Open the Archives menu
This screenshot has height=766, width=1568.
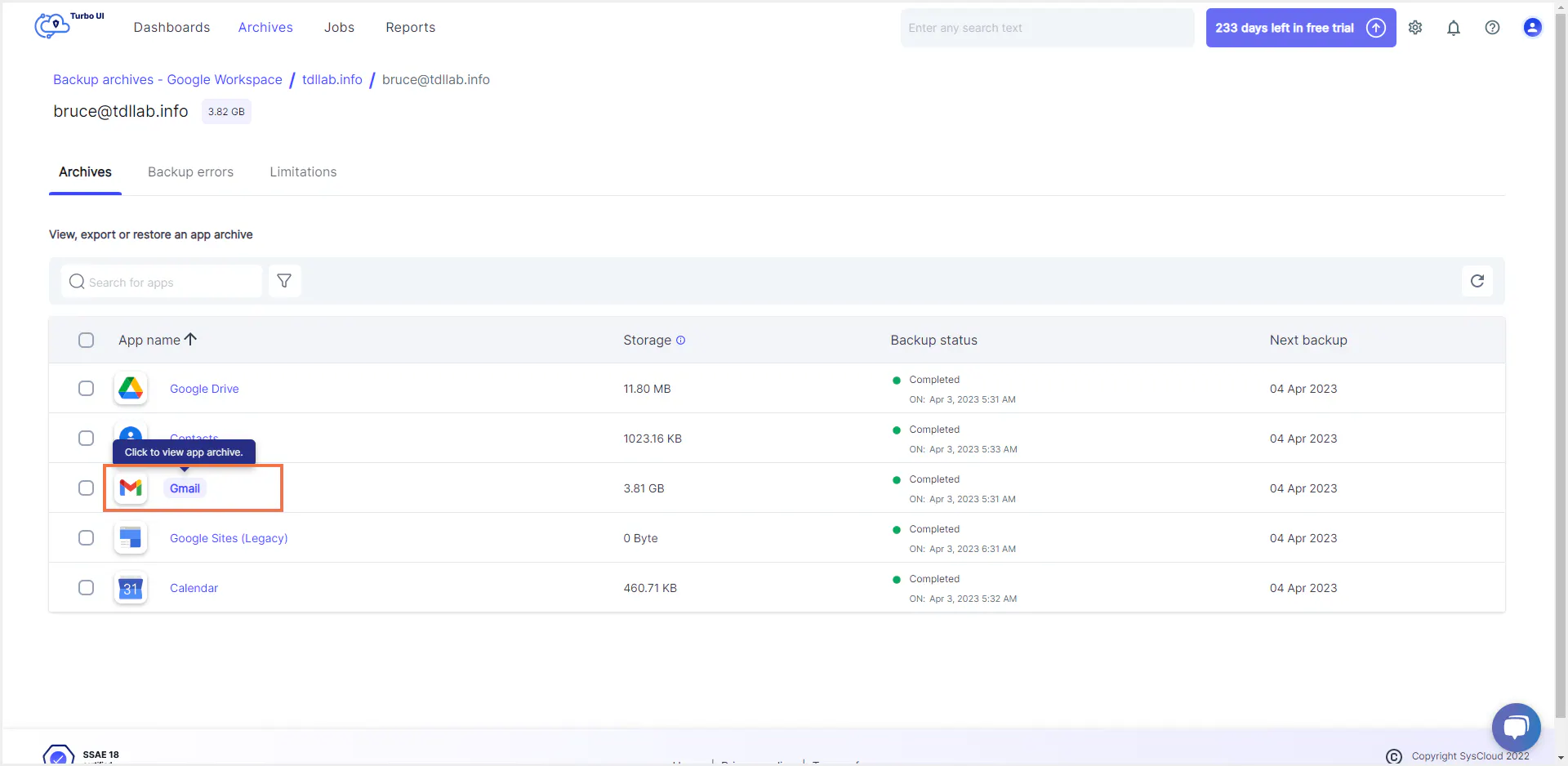pos(265,28)
